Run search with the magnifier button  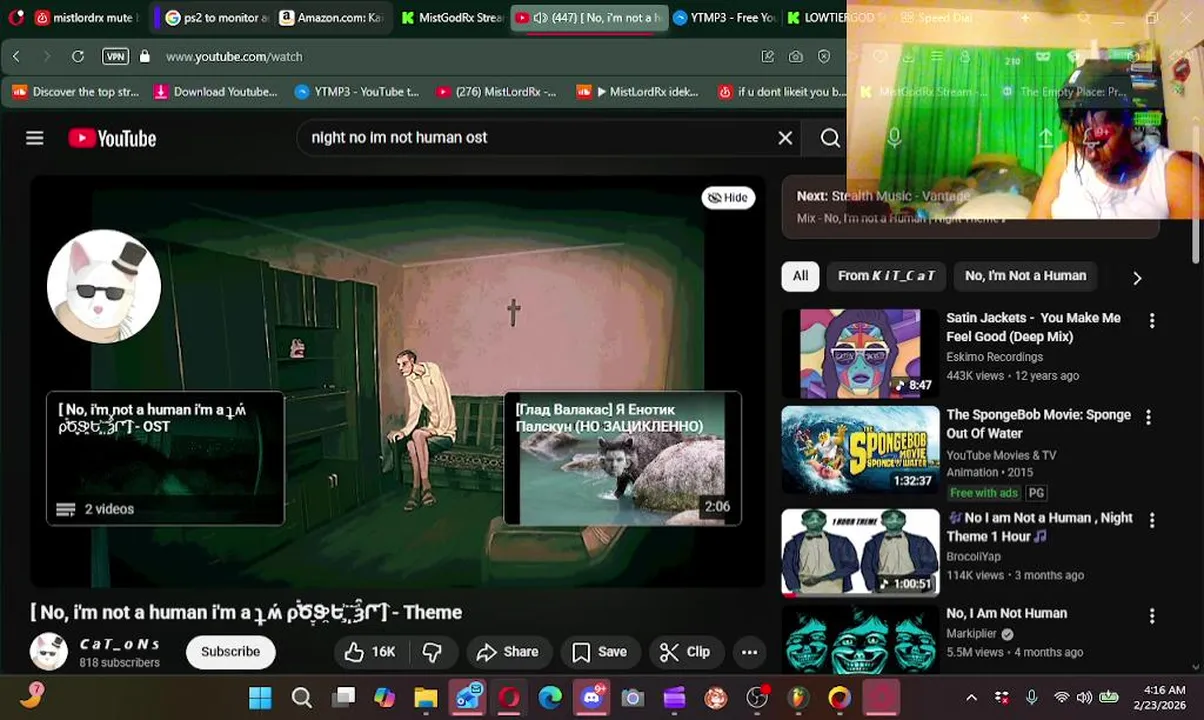point(830,138)
